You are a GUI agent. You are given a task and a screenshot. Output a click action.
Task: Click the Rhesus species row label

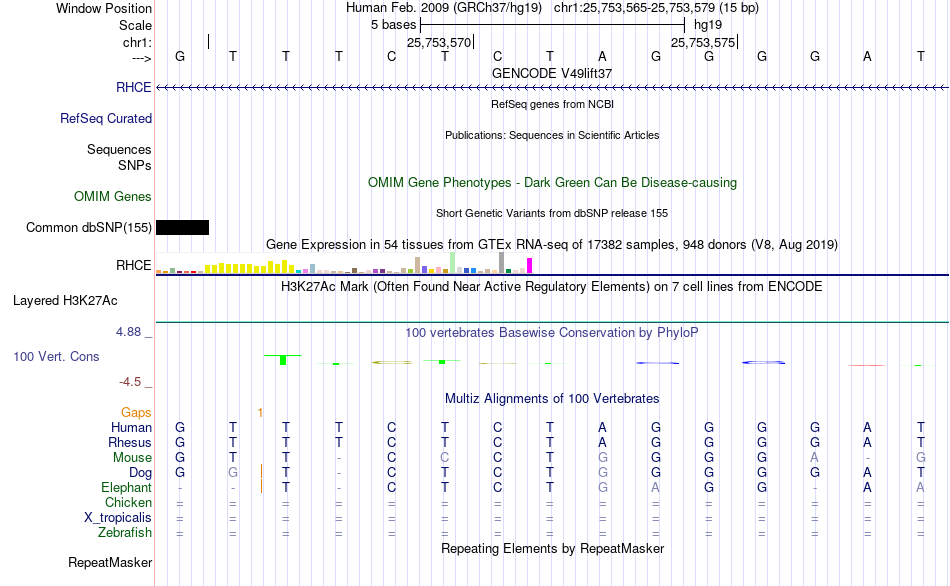[130, 442]
